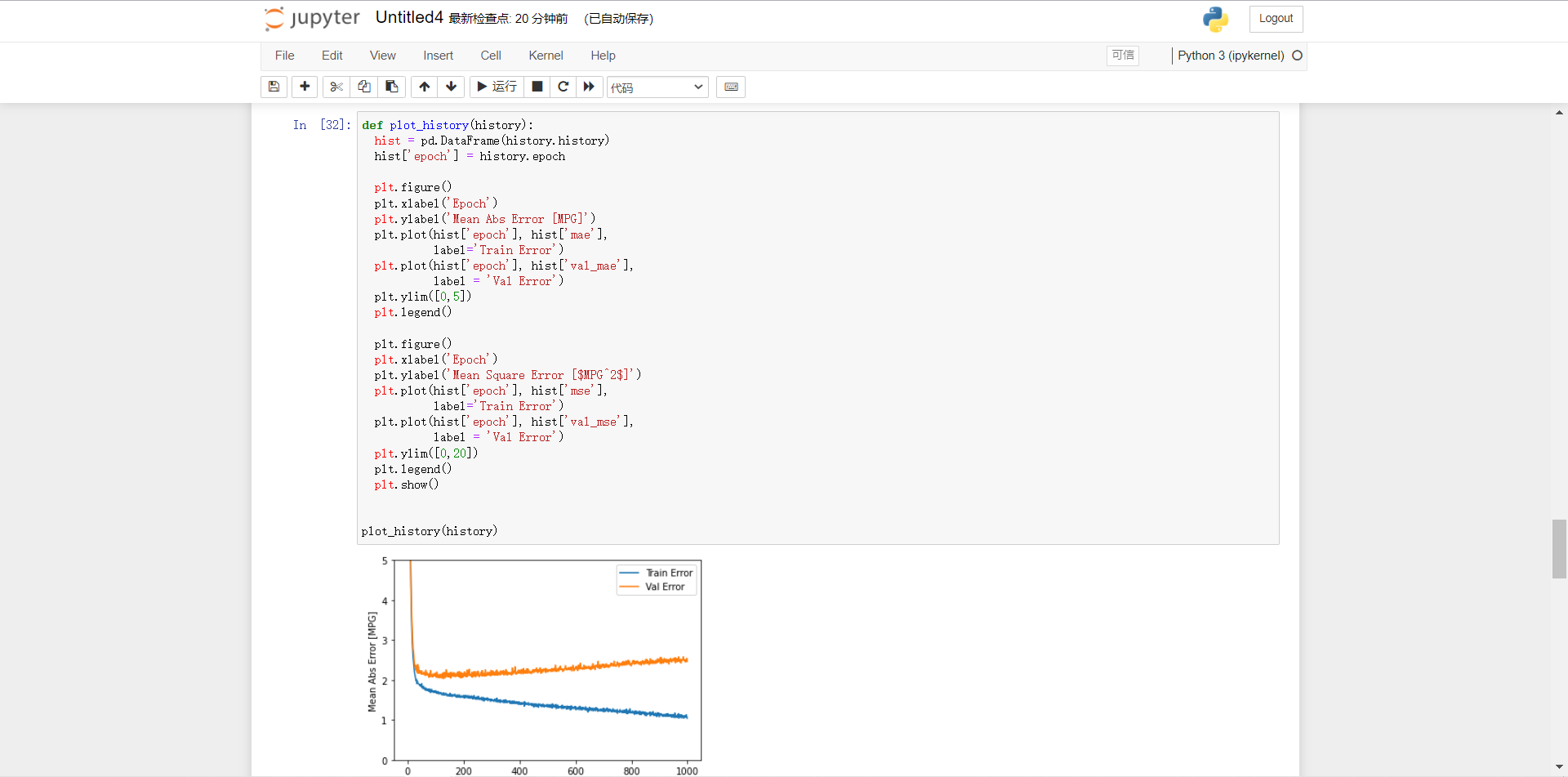Paste cells below
1568x777 pixels.
392,87
